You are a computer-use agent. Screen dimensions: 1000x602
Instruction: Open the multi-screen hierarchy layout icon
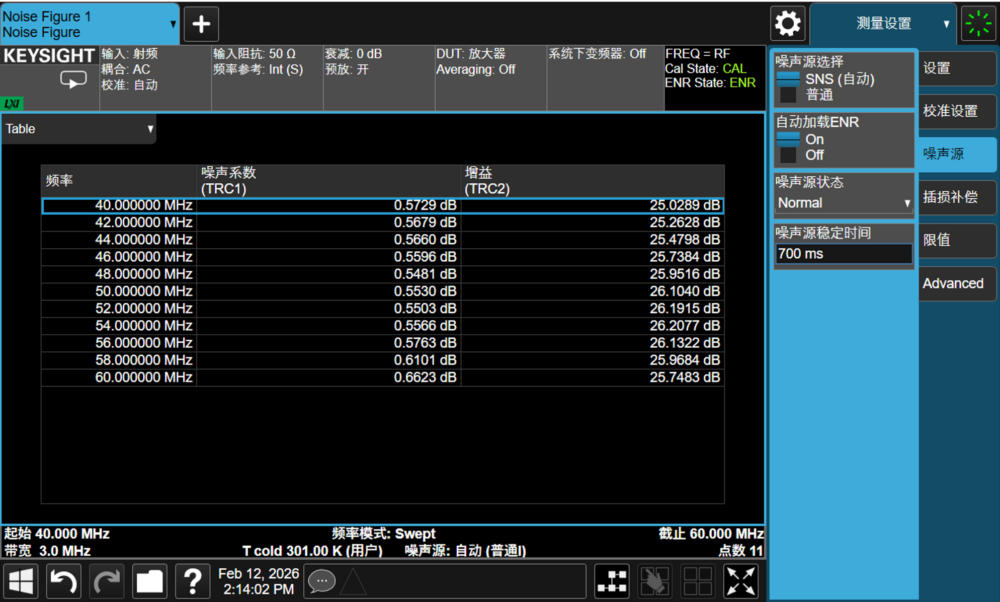pos(612,581)
